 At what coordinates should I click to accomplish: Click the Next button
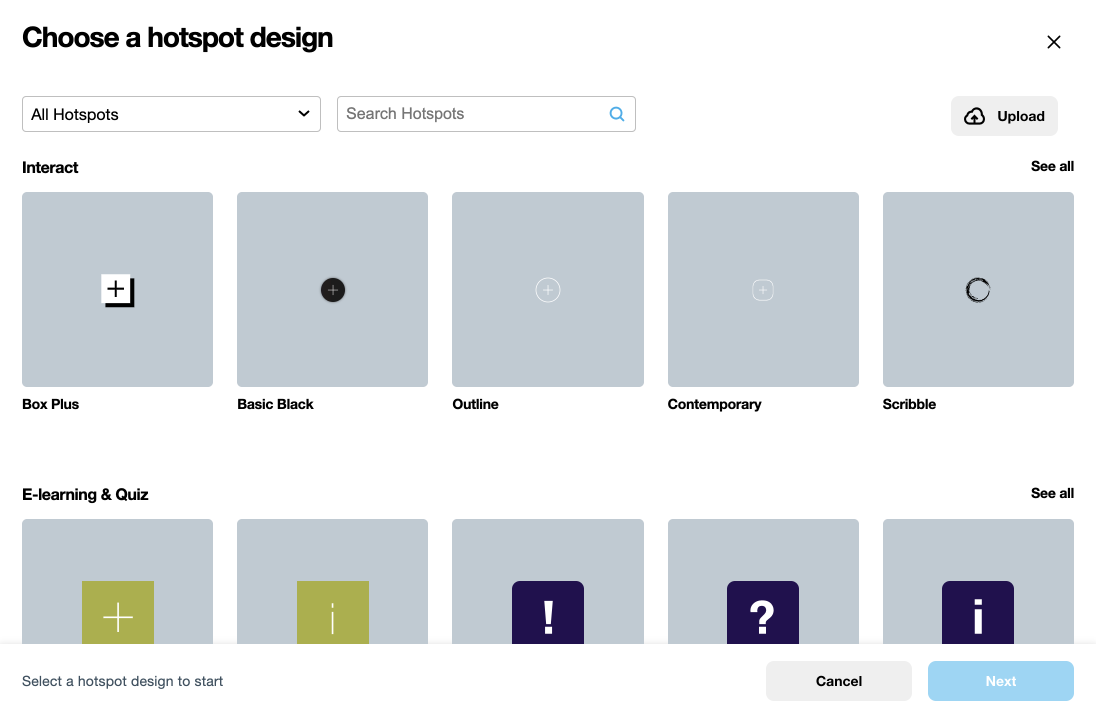[x=1000, y=681]
